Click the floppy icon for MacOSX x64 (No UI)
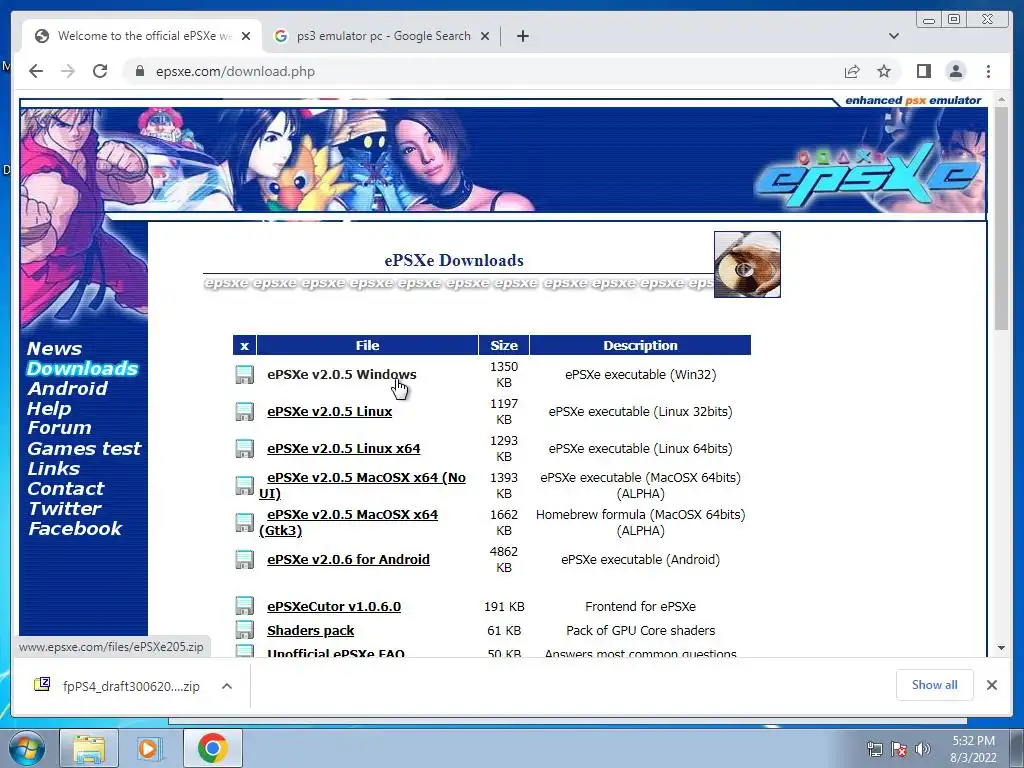The width and height of the screenshot is (1024, 768). 244,485
